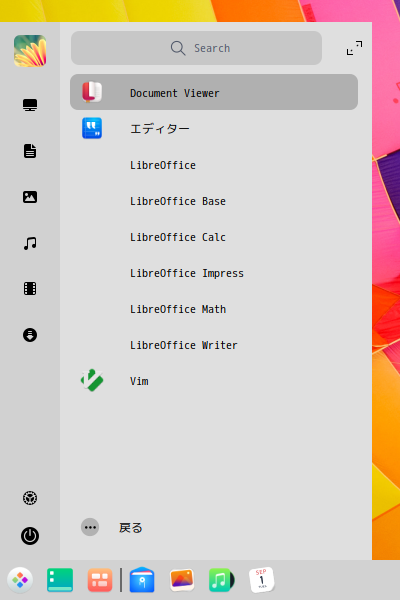Image resolution: width=400 pixels, height=600 pixels.
Task: Open the green desktop icon in dock
Action: [60, 580]
